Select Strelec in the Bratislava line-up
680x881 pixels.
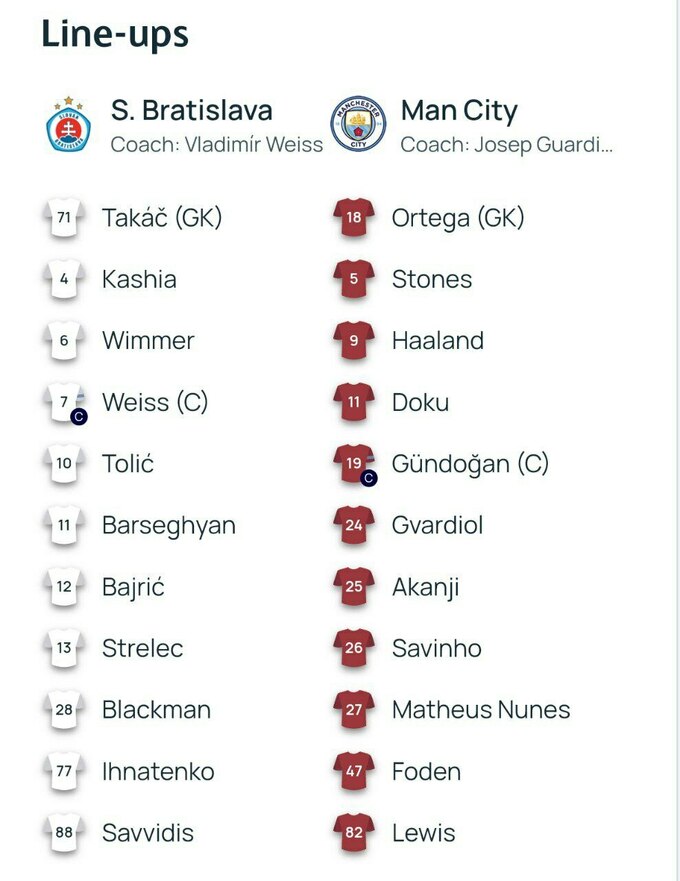143,649
